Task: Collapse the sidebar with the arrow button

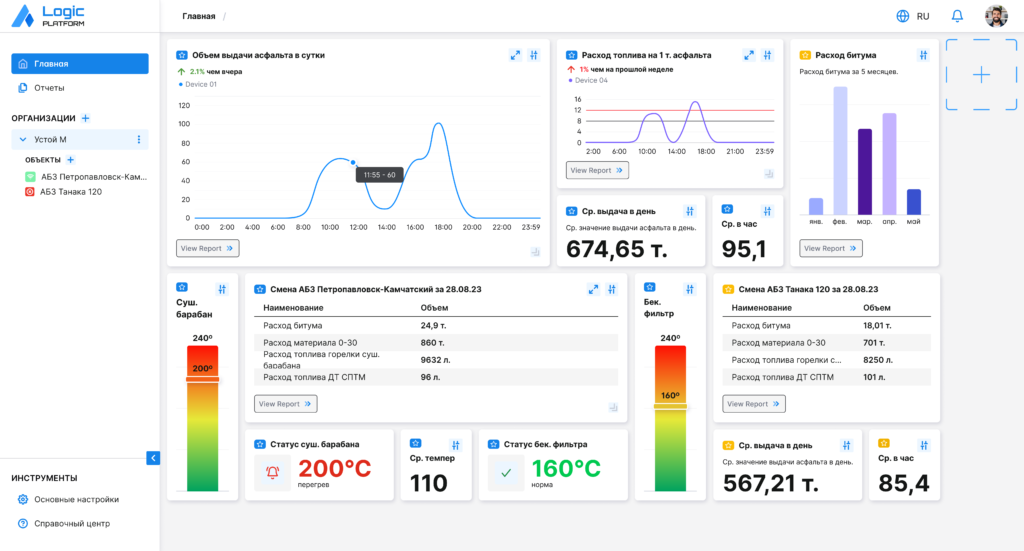Action: [x=153, y=458]
